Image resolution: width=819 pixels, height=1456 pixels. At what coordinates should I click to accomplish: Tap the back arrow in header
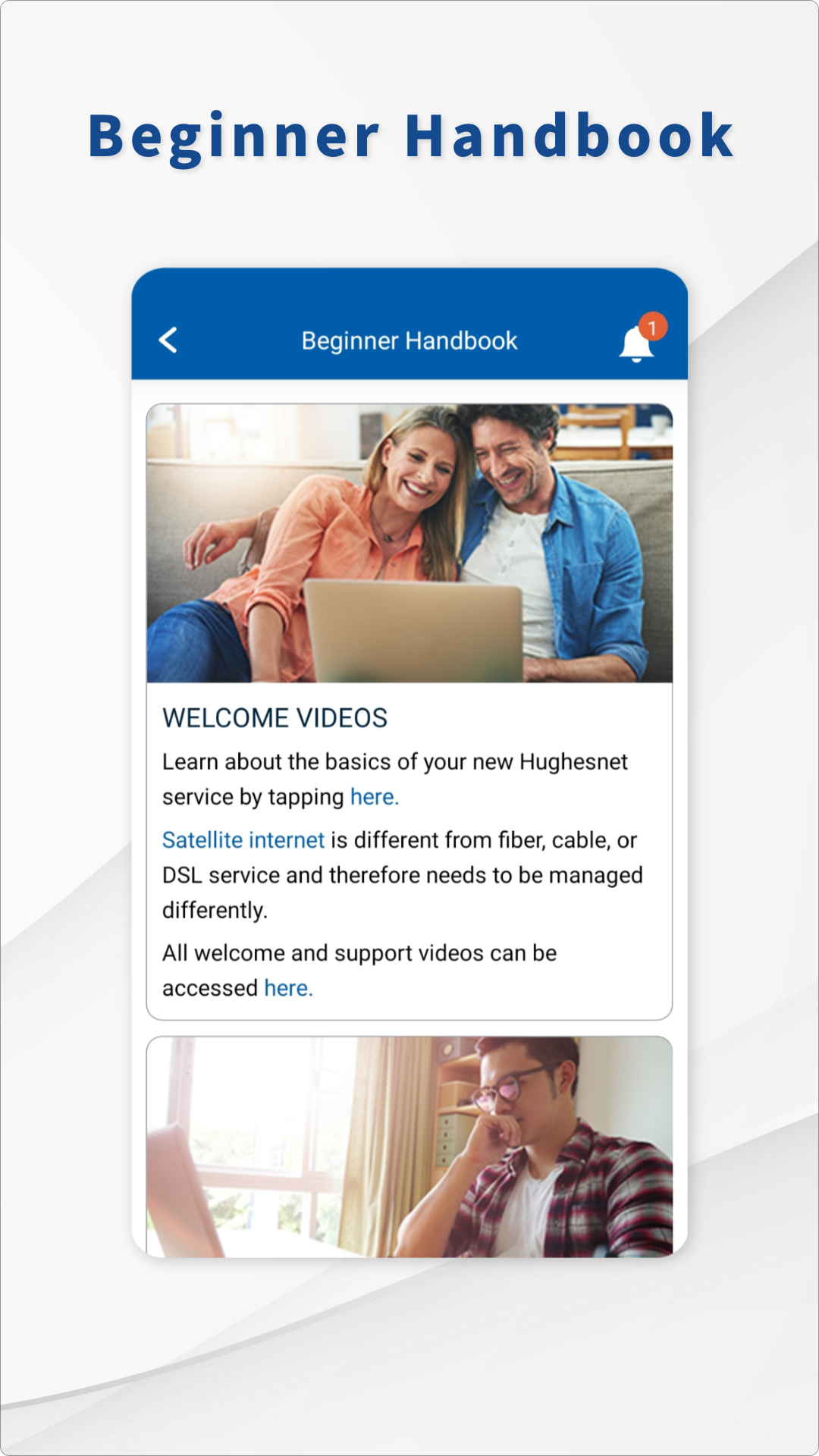pyautogui.click(x=168, y=340)
